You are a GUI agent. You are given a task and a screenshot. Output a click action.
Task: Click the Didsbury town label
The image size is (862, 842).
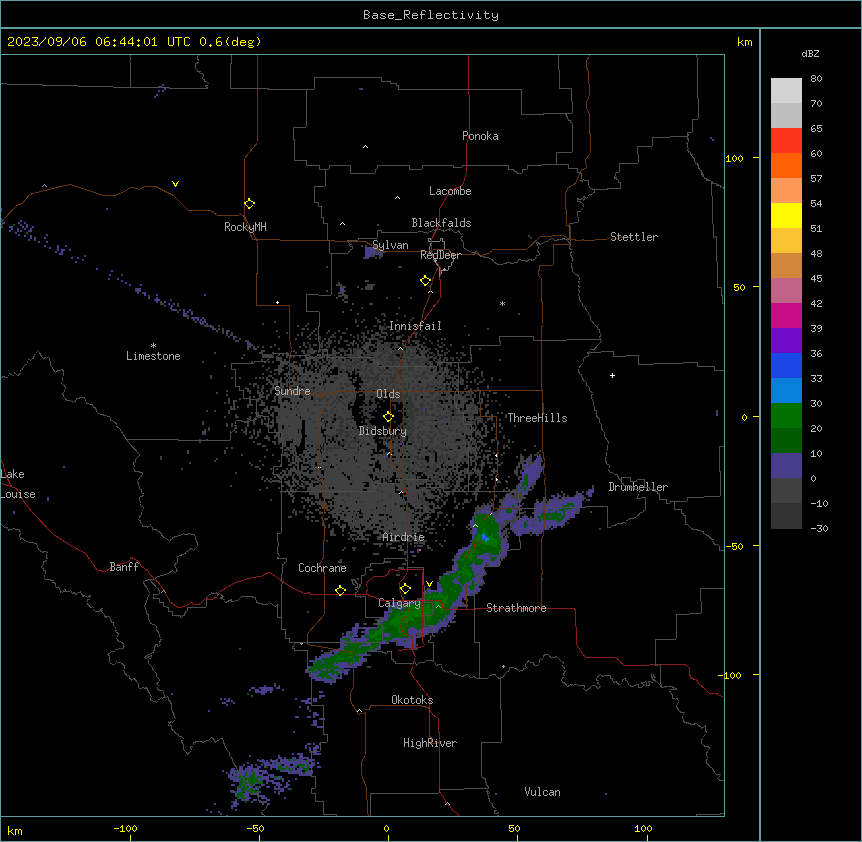coord(382,431)
